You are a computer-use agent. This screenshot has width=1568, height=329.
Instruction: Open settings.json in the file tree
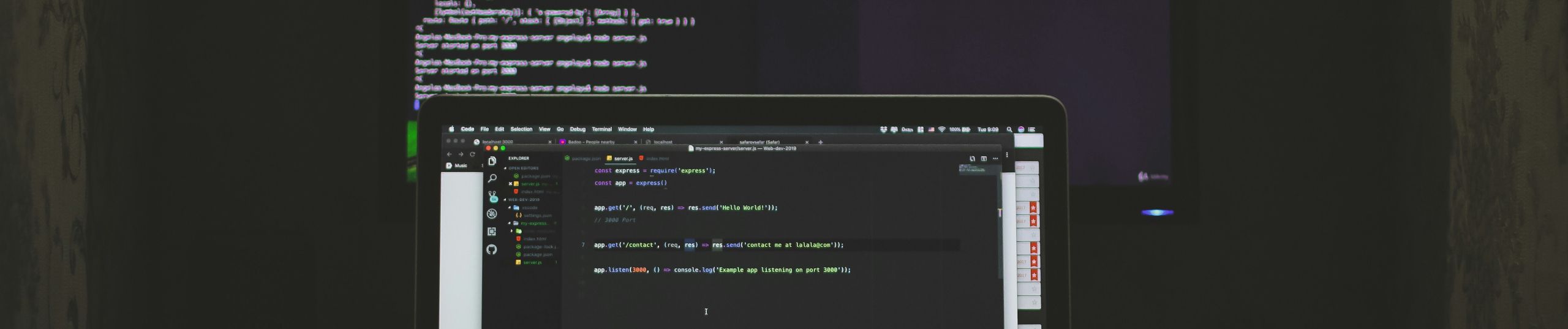pyautogui.click(x=537, y=216)
